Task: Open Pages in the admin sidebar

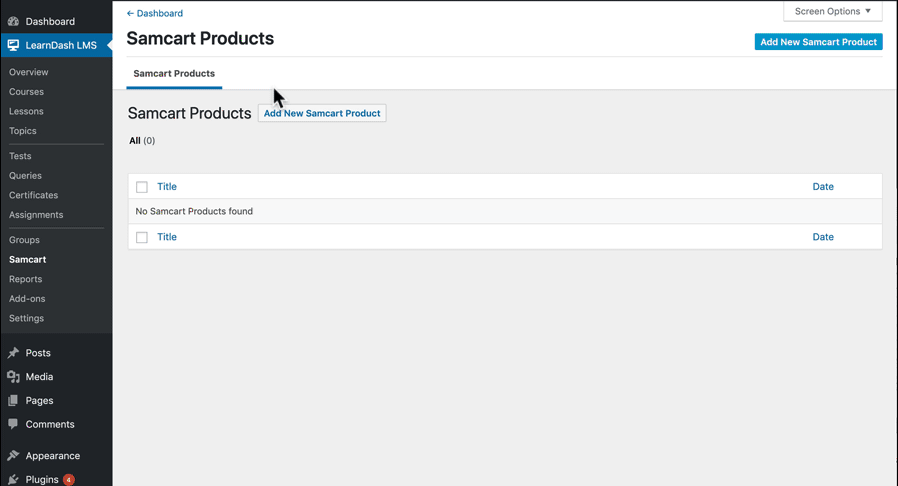Action: pos(39,400)
